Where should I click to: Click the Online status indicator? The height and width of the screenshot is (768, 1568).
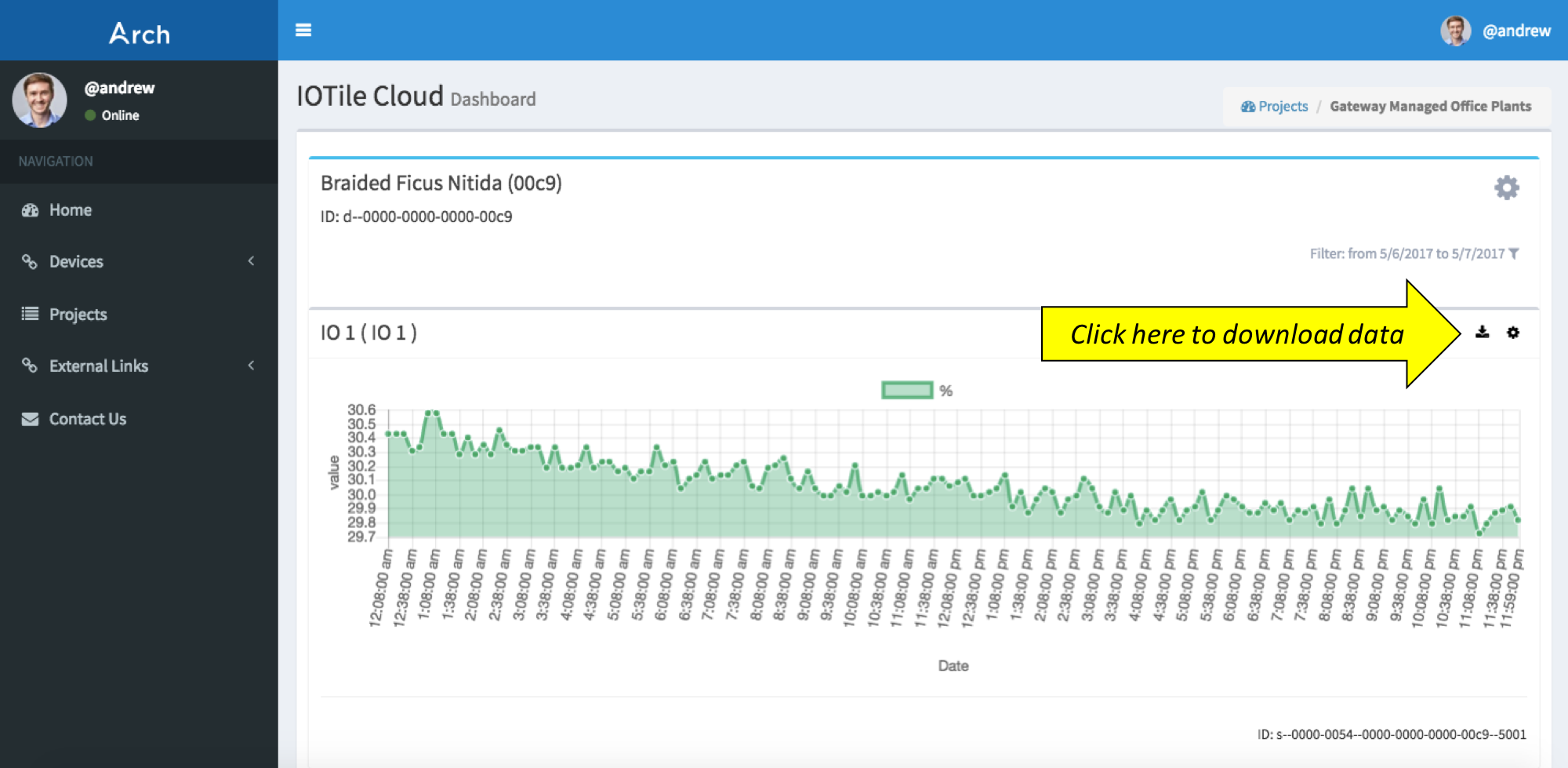pos(112,115)
